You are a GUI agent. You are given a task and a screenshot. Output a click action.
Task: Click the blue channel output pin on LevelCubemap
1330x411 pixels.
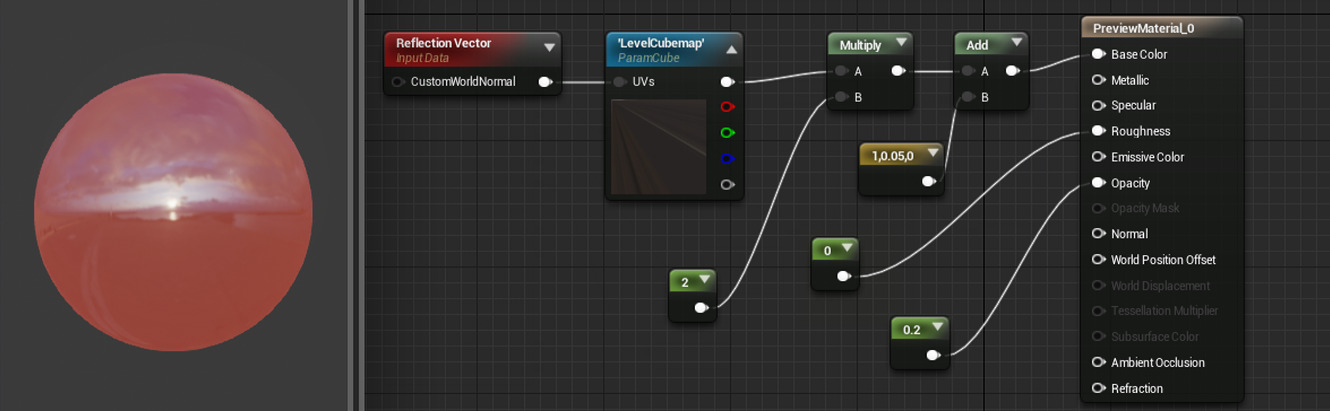tap(727, 159)
